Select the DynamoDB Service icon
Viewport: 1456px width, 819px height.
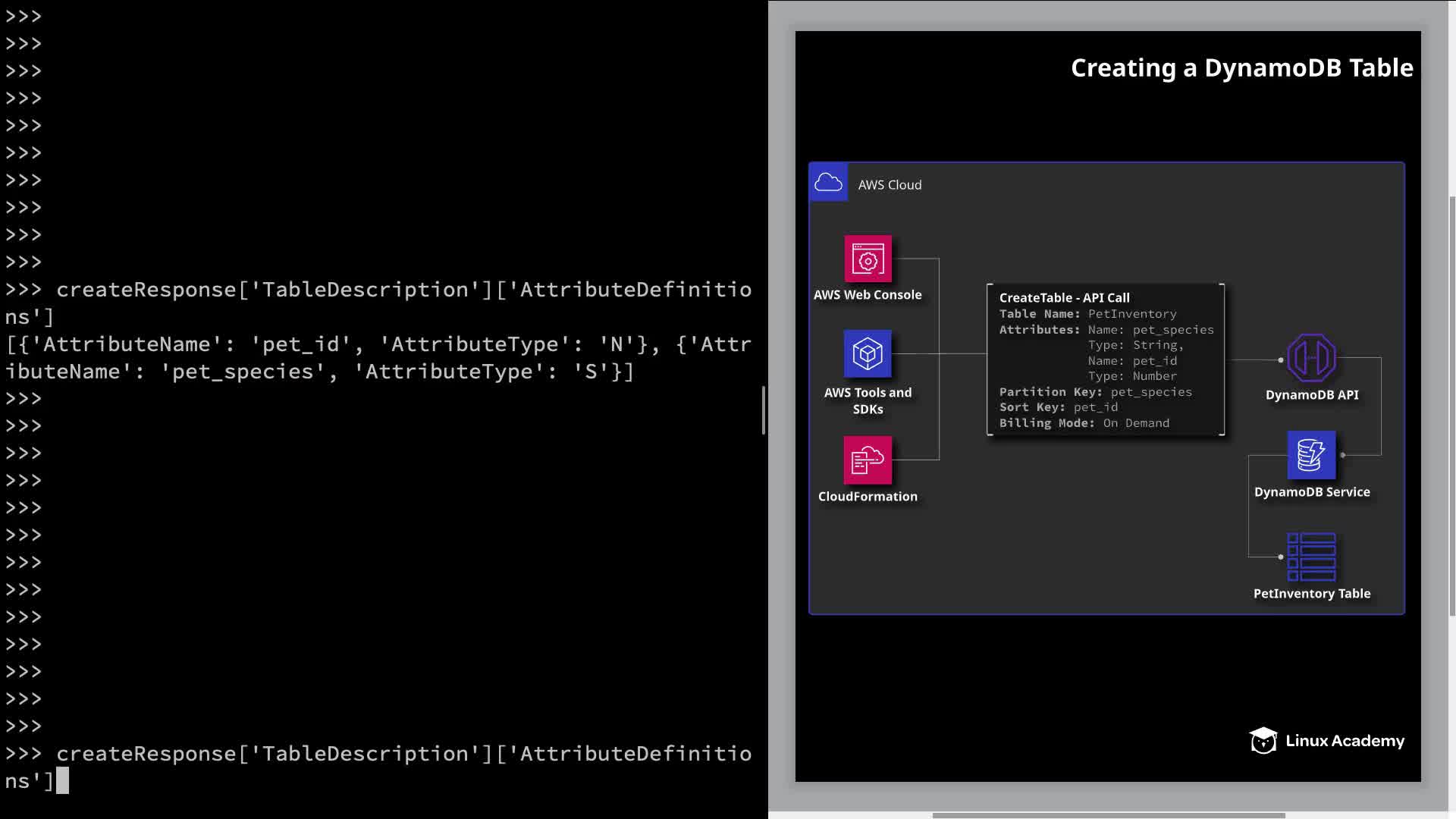pyautogui.click(x=1311, y=455)
